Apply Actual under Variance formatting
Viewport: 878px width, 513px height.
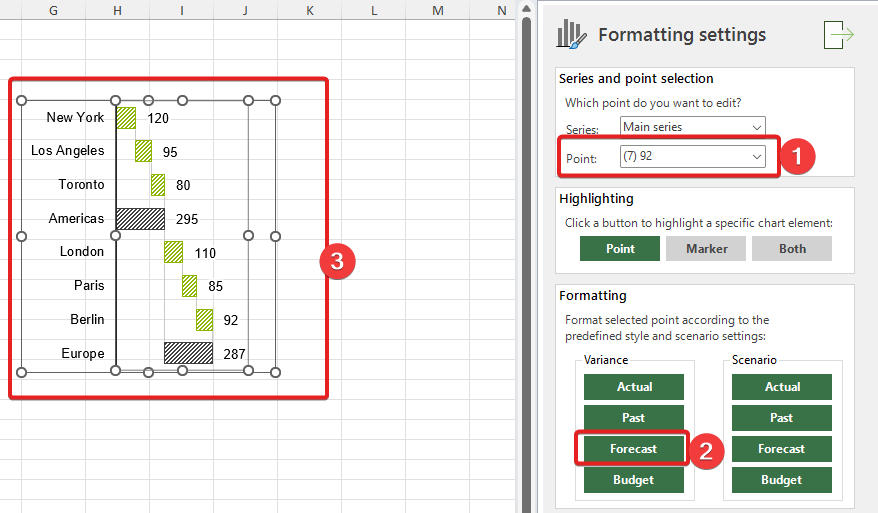click(x=634, y=387)
